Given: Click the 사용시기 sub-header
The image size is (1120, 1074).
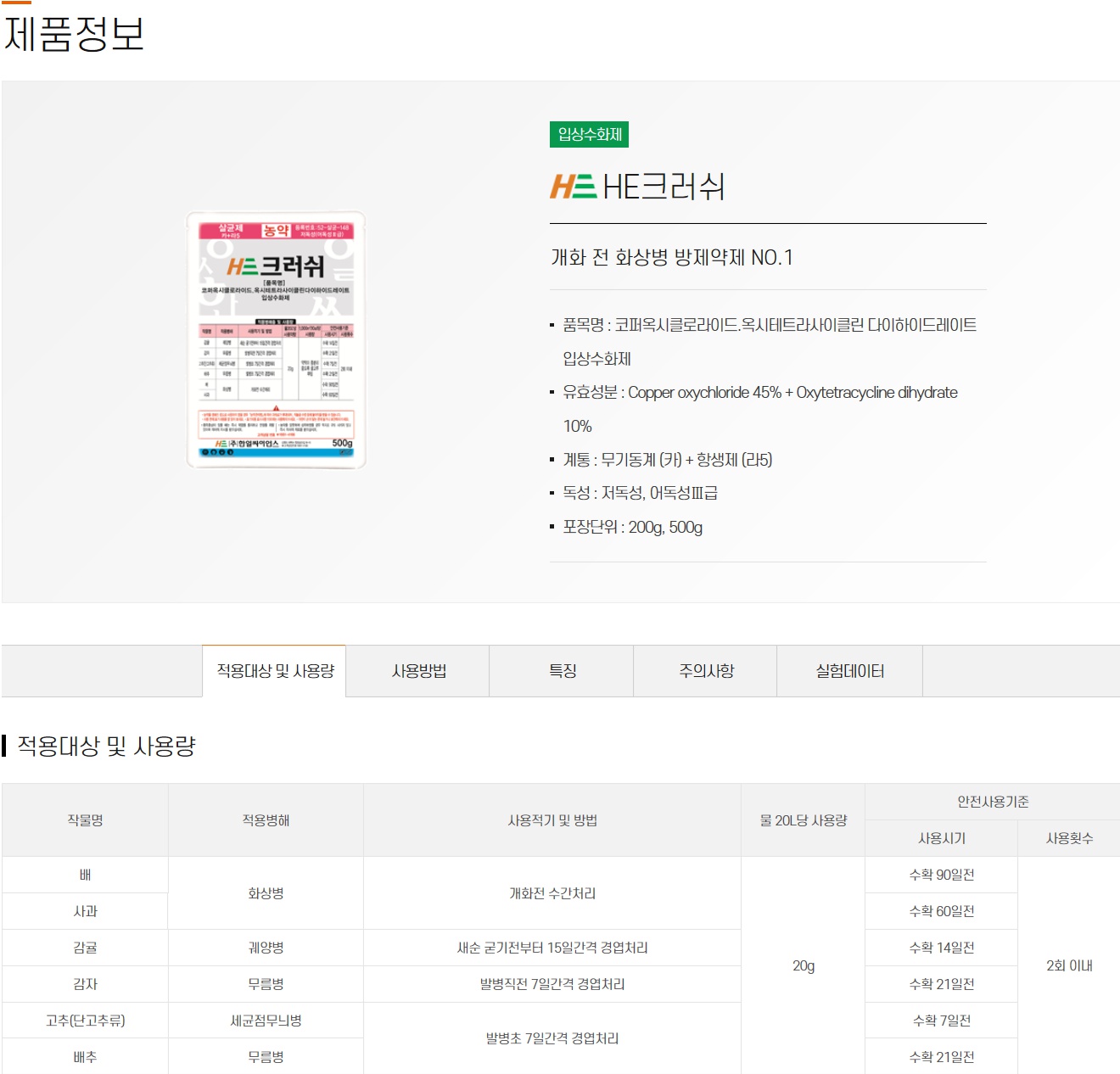Looking at the screenshot, I should click(942, 838).
